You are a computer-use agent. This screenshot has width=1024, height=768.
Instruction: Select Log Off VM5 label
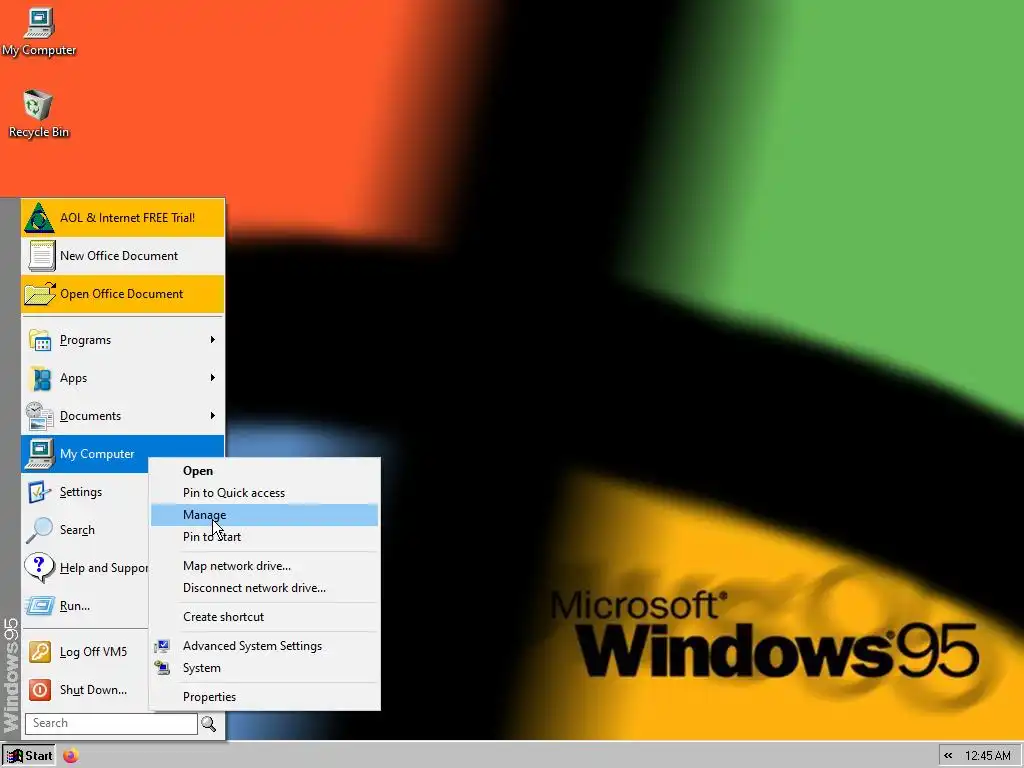(93, 652)
